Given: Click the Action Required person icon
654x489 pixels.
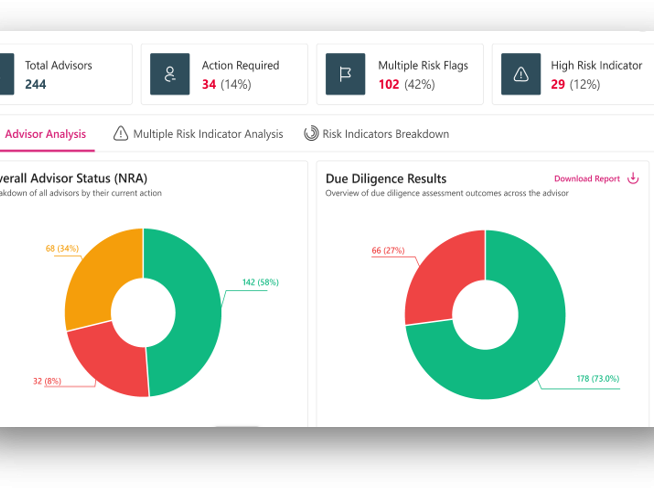Looking at the screenshot, I should coord(170,74).
